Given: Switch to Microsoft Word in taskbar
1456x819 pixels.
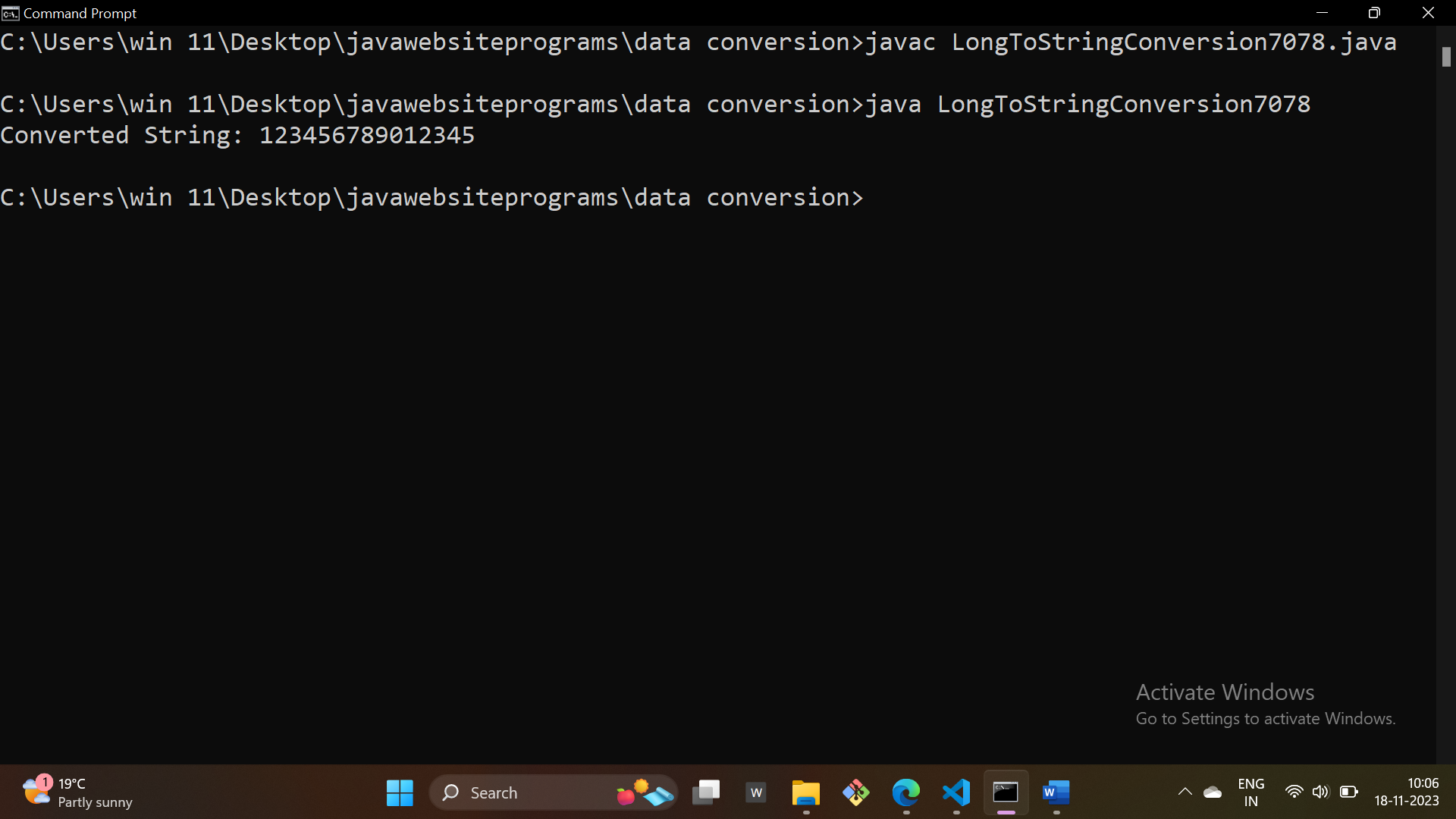Looking at the screenshot, I should click(1056, 793).
